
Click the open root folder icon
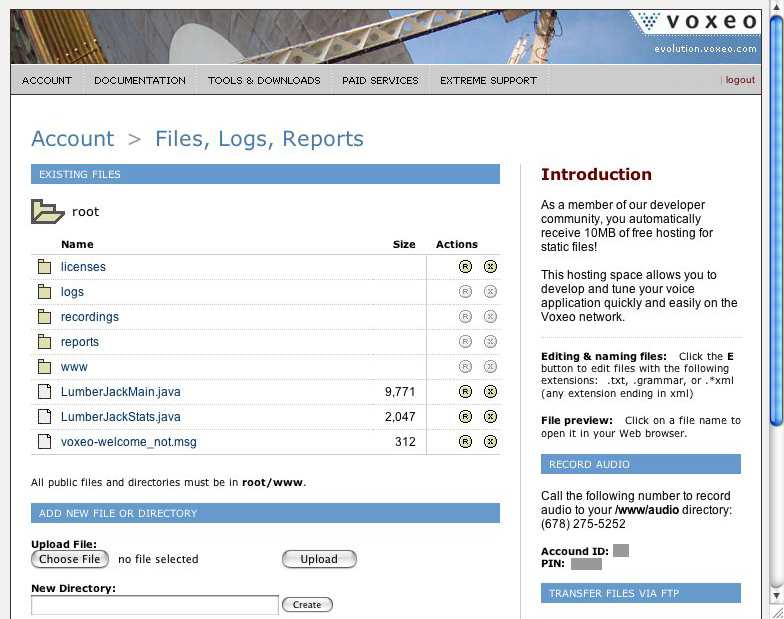tap(48, 212)
